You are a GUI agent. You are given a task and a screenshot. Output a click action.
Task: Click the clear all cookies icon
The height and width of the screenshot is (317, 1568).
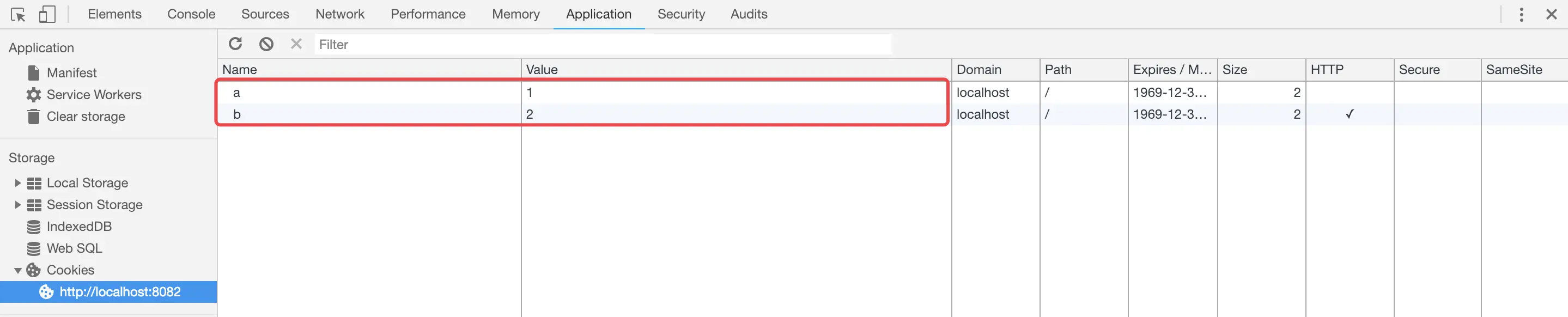coord(265,43)
